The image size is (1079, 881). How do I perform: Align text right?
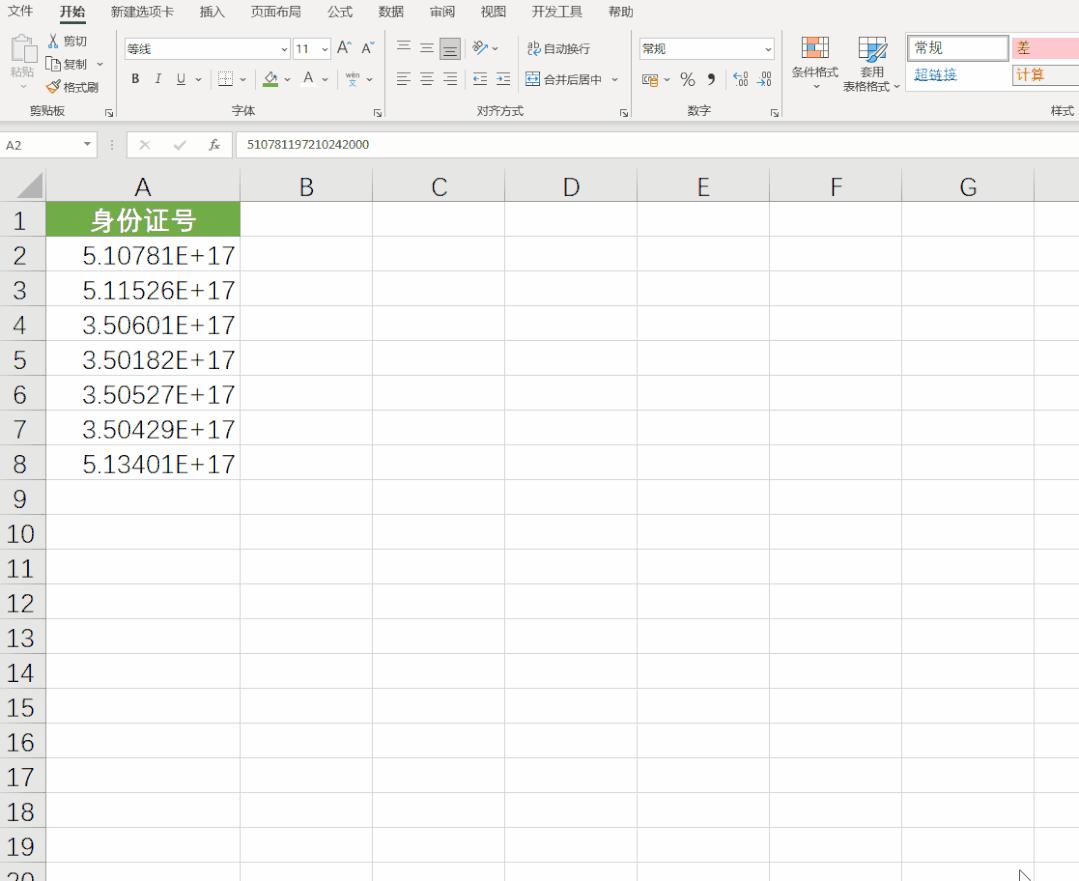450,79
